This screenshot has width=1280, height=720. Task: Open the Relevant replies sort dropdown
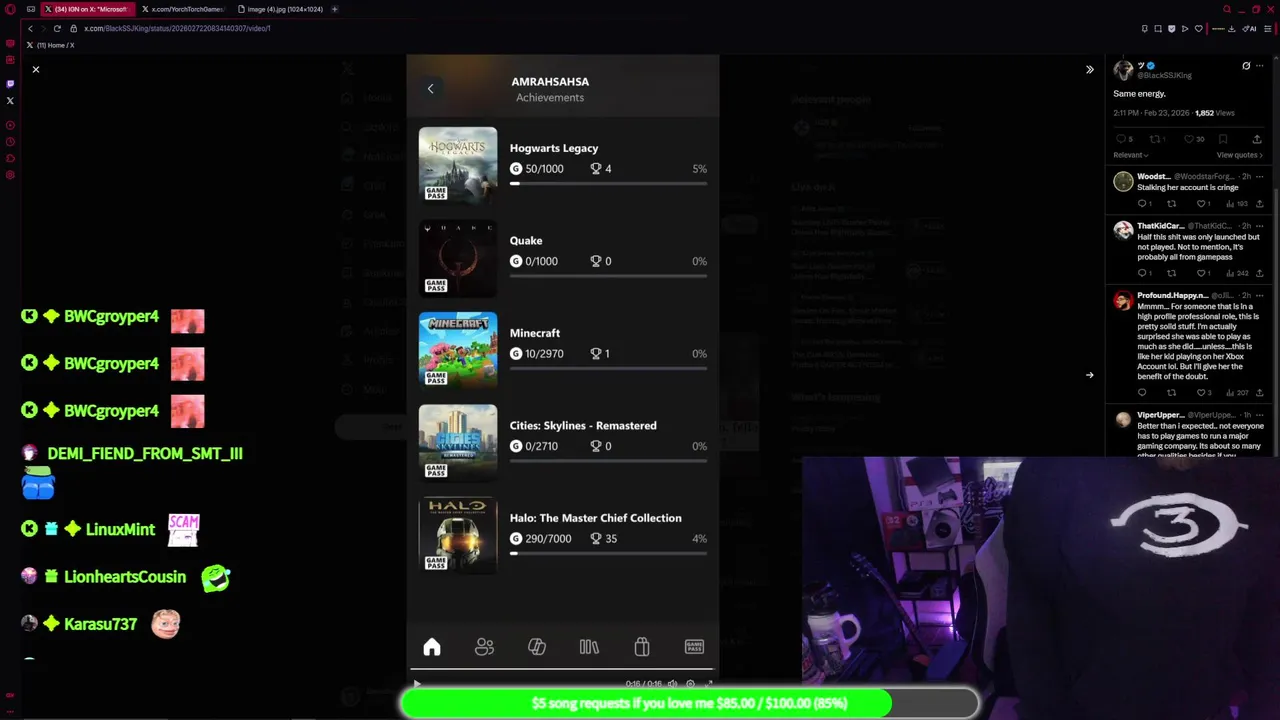[x=1131, y=155]
